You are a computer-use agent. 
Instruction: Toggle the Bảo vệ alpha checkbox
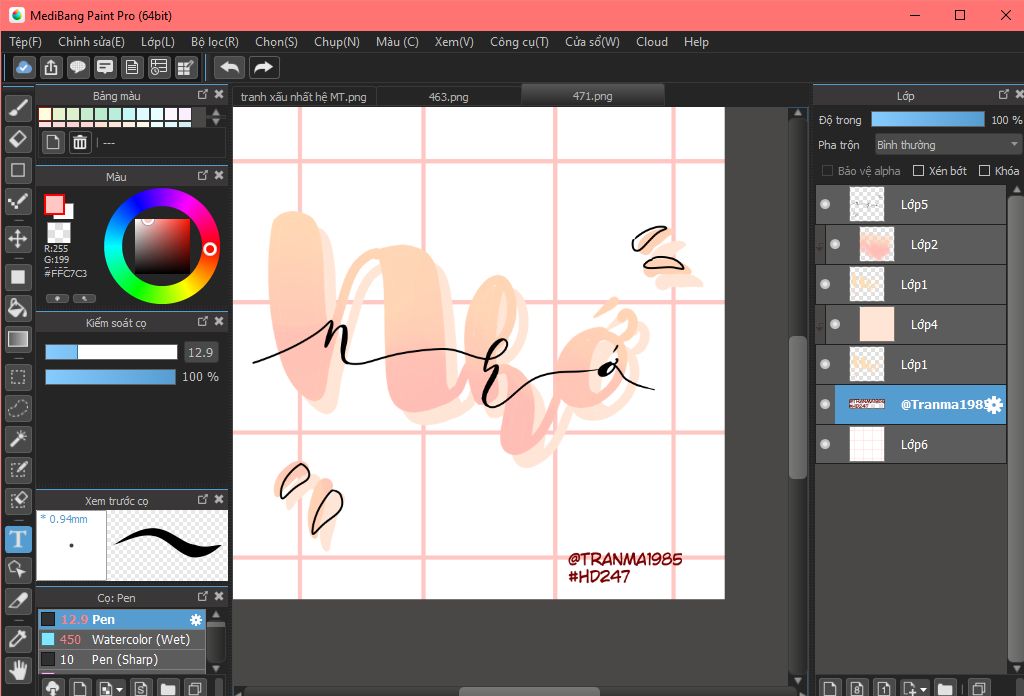point(827,170)
